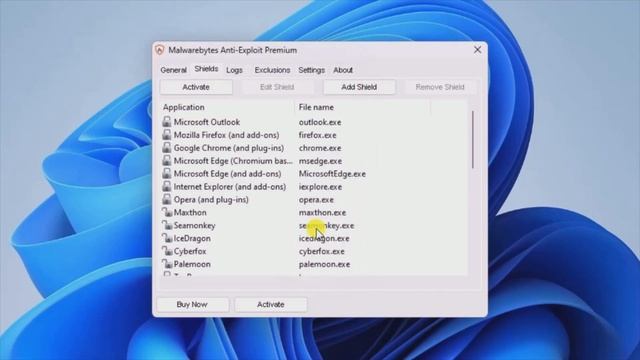The height and width of the screenshot is (360, 640).
Task: Click open lock icon beside Cyberfox
Action: click(167, 251)
